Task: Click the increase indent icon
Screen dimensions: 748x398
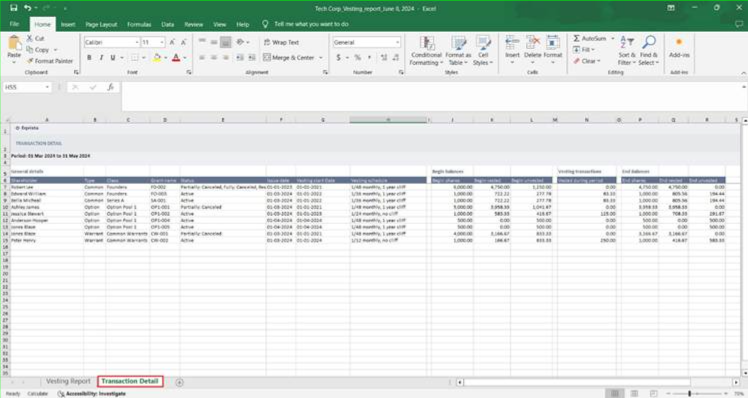Action: coord(252,58)
